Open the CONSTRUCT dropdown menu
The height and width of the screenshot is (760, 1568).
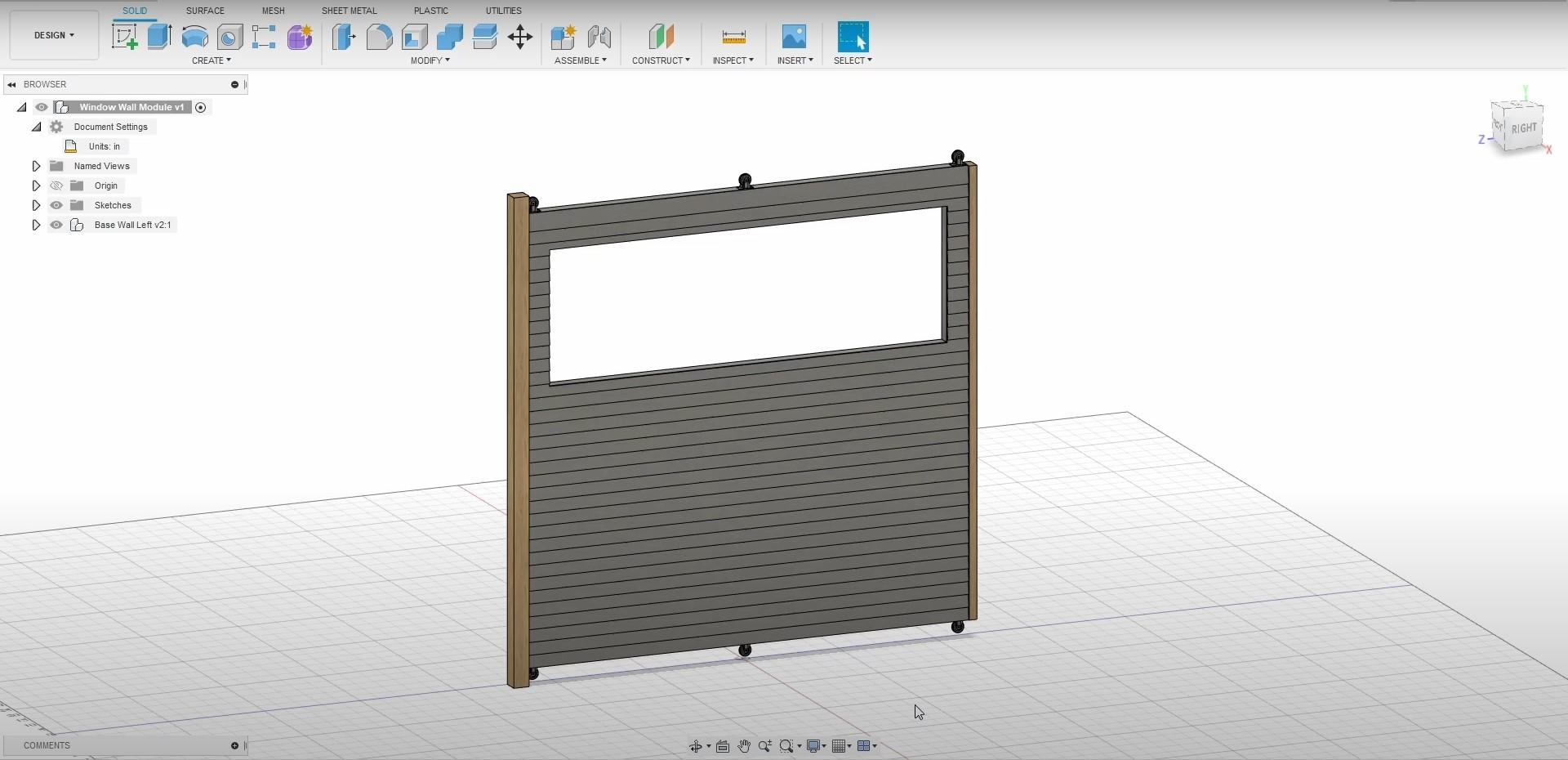point(661,60)
